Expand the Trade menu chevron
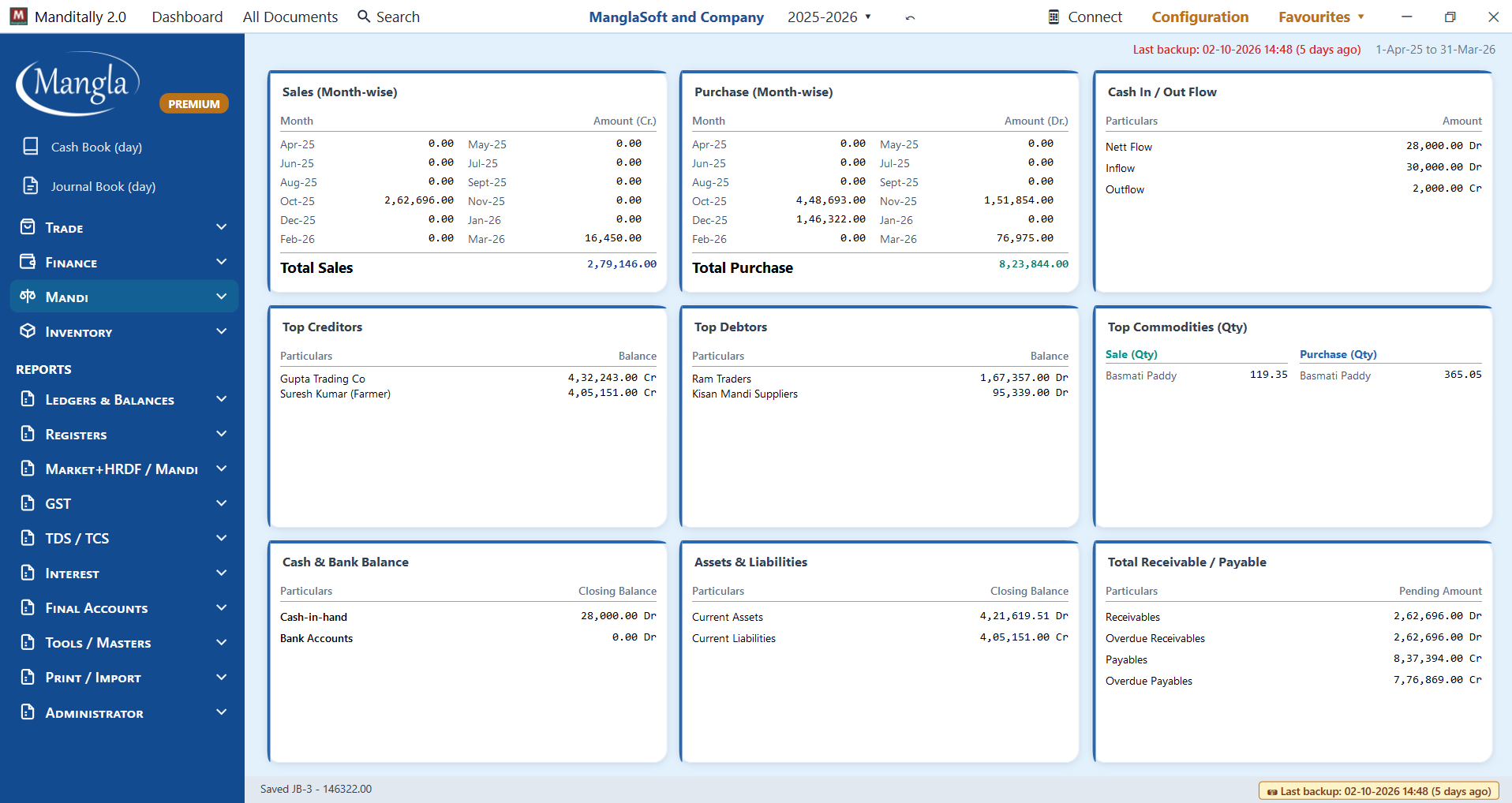Screen dimensions: 1512x803 (222, 227)
